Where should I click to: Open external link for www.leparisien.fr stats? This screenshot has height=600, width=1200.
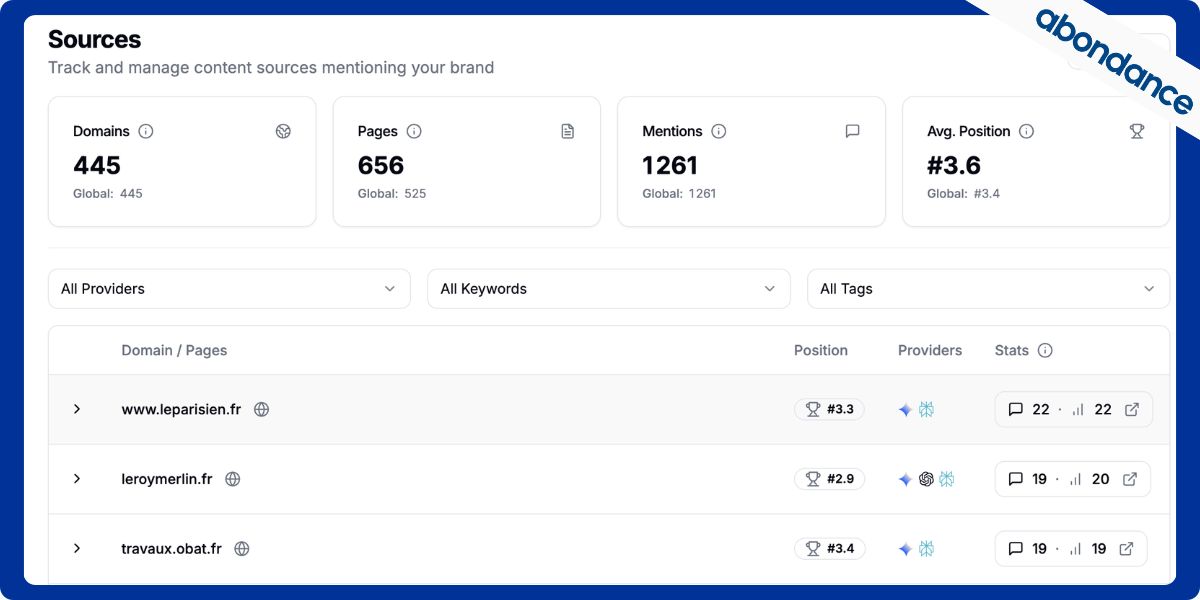pos(1132,409)
